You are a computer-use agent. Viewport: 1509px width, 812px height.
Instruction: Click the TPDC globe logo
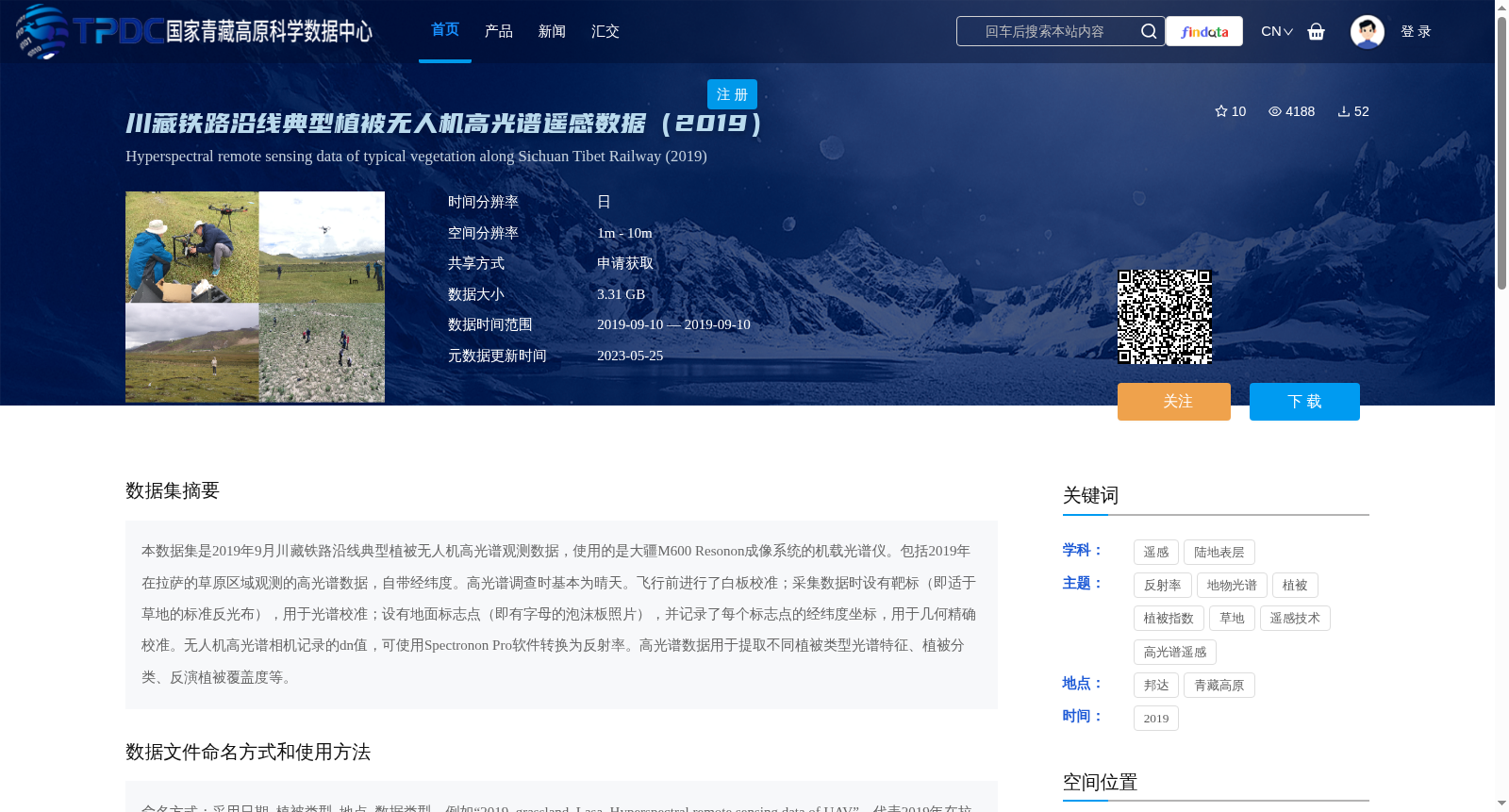pos(41,31)
